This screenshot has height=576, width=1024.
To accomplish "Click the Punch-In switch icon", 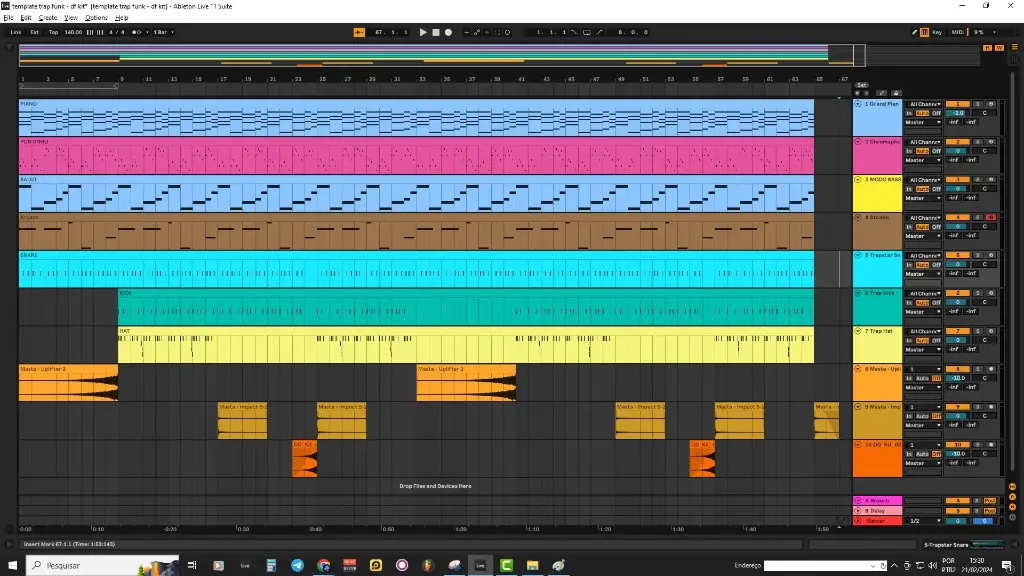I will click(575, 32).
